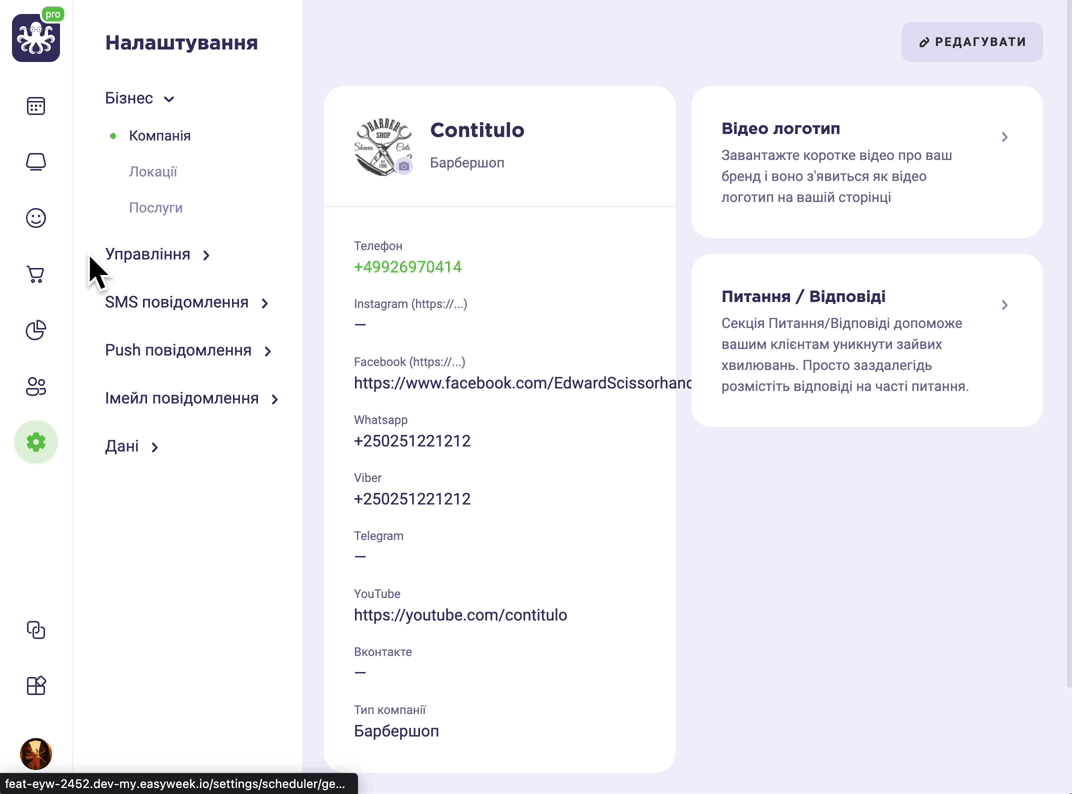Open the staff people icon

click(x=36, y=386)
